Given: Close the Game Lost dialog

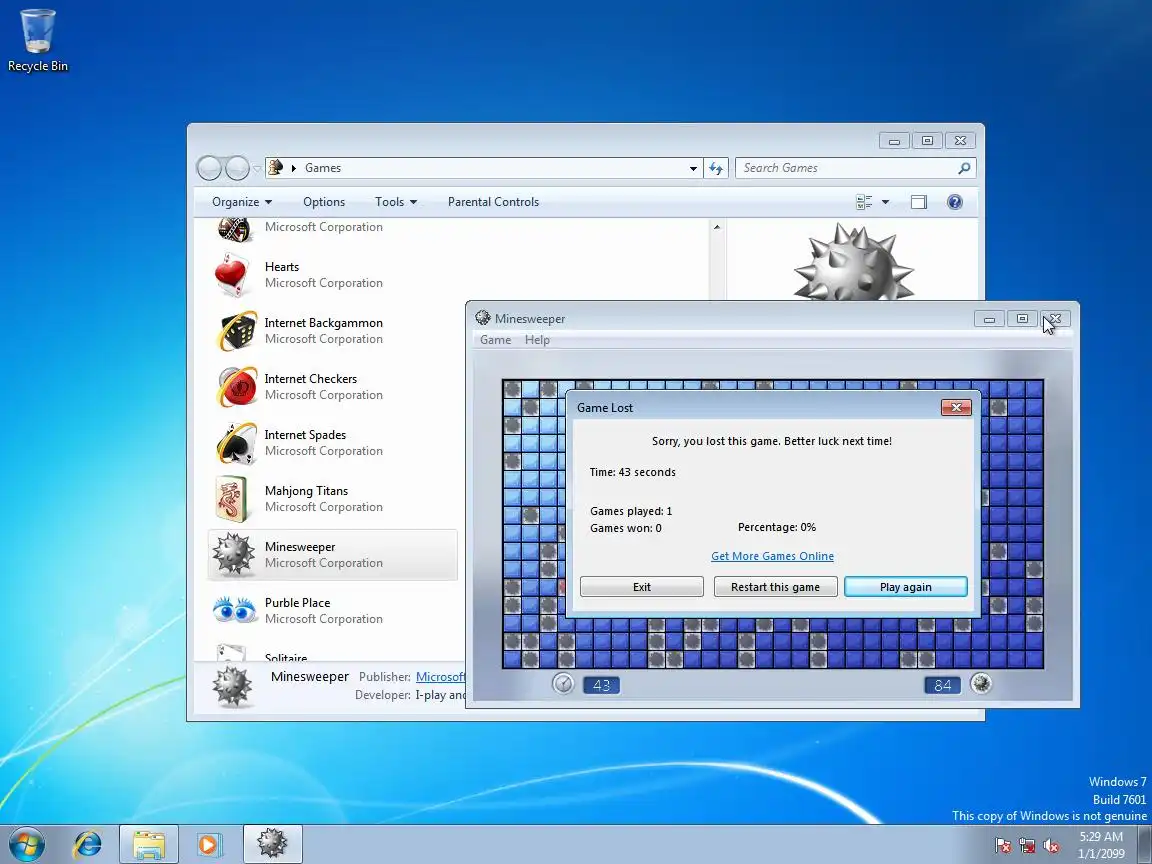Looking at the screenshot, I should point(956,407).
